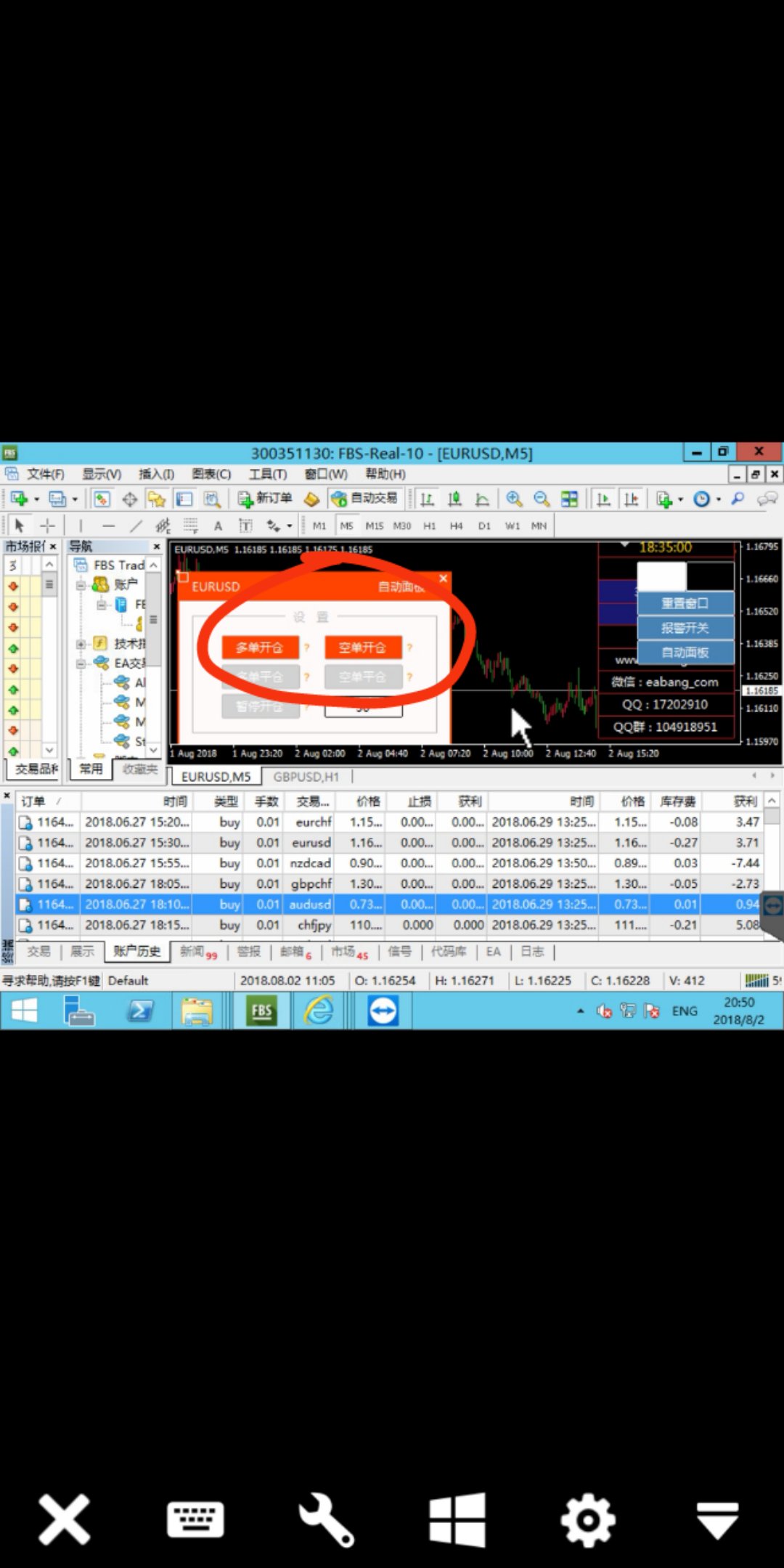Screen dimensions: 784x1568
Task: Open the Indicators list icon
Action: coord(663,499)
